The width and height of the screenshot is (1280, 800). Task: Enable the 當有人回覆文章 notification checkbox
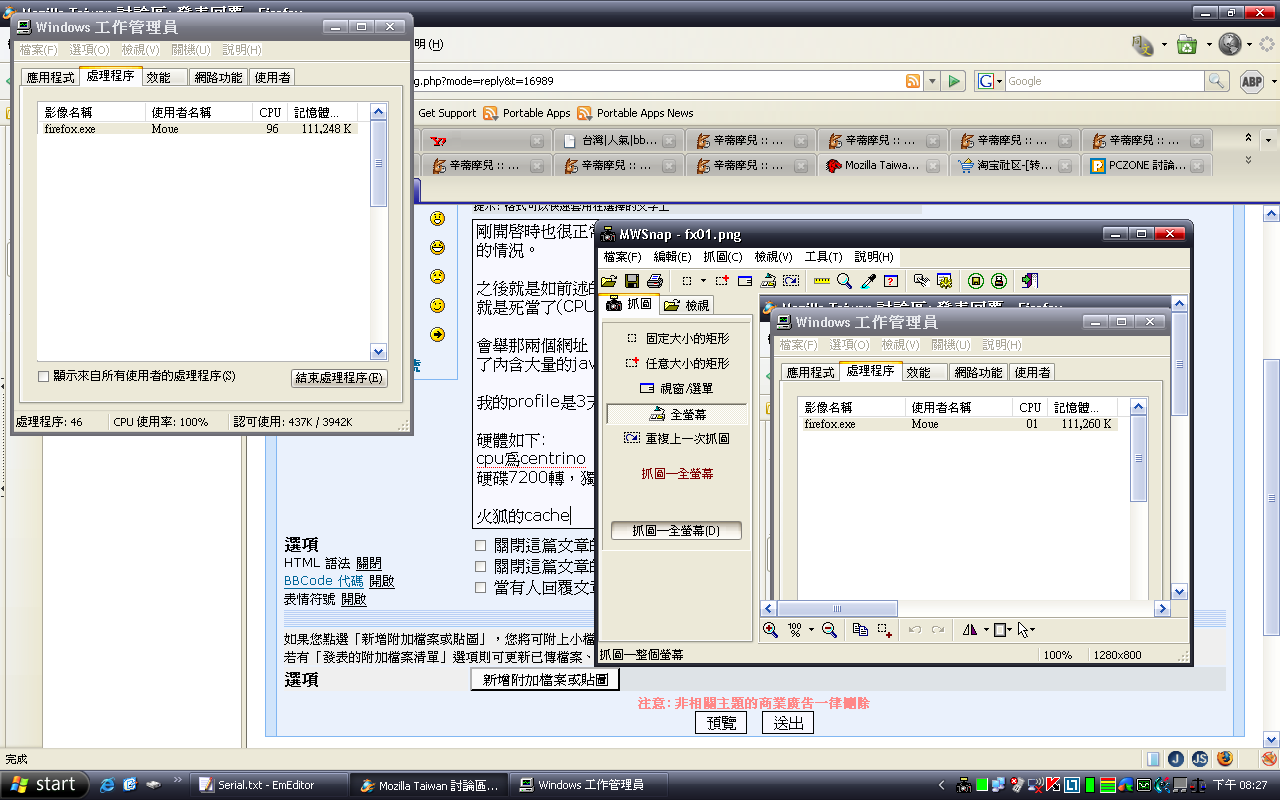pos(481,588)
